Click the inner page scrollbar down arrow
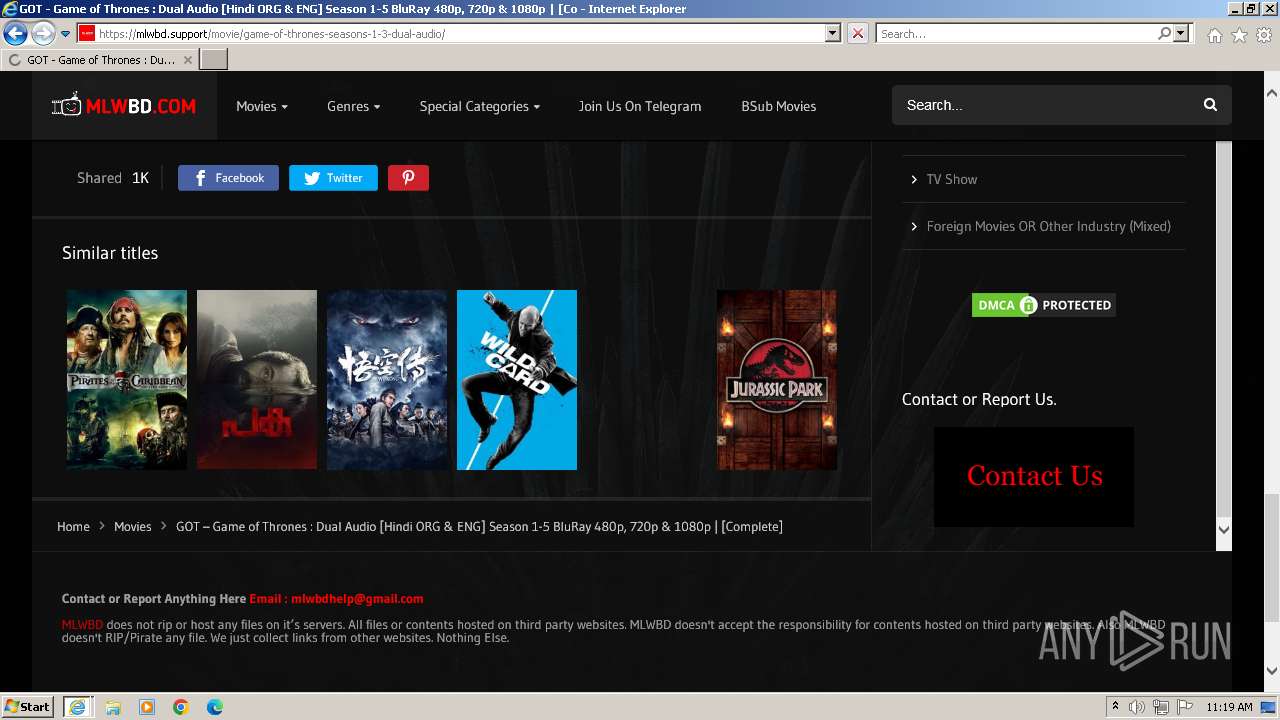This screenshot has height=720, width=1280. point(1224,529)
